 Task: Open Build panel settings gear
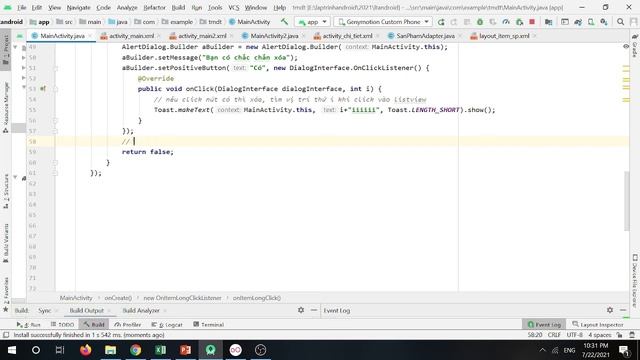point(301,310)
